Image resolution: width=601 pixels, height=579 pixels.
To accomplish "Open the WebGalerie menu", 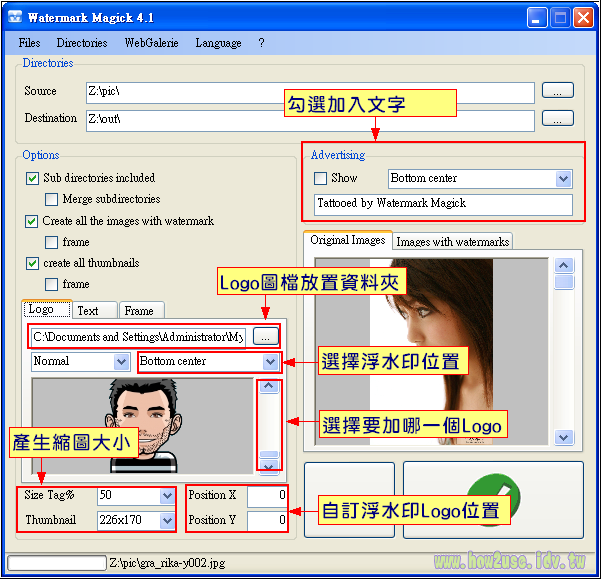I will coord(151,43).
